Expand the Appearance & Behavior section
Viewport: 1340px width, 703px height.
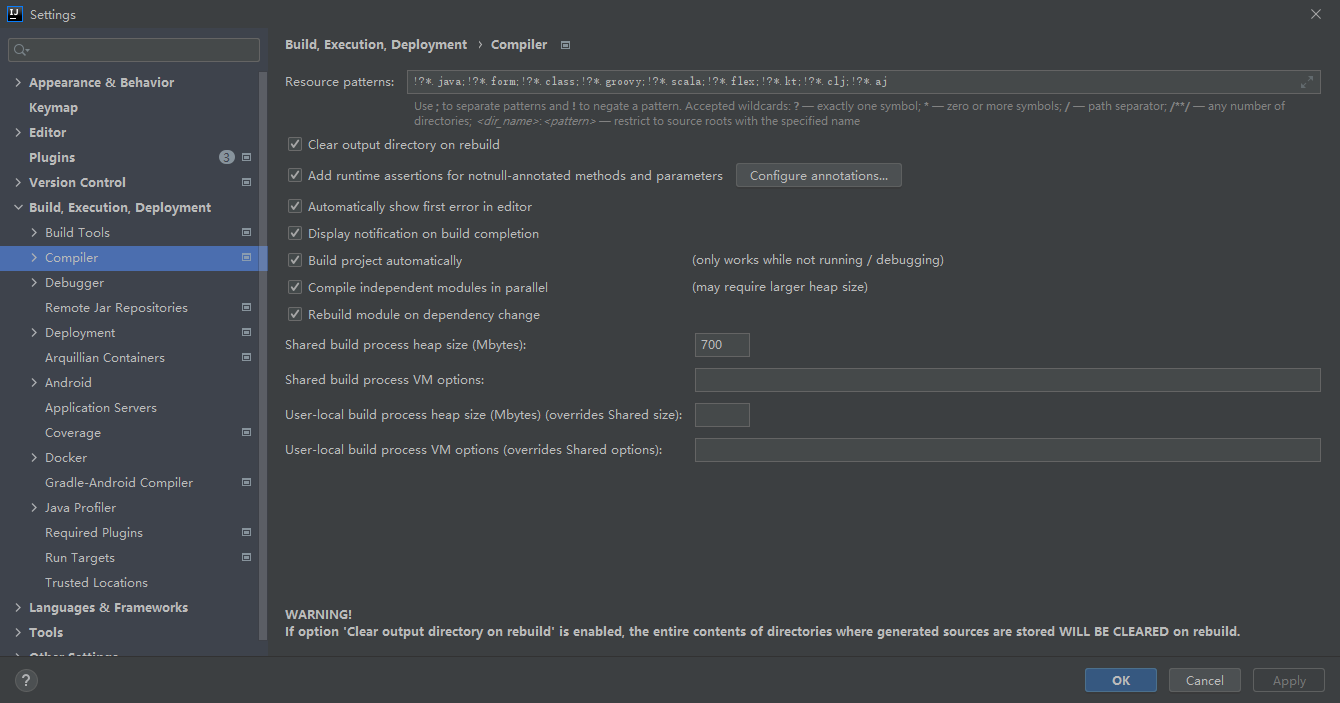(18, 83)
